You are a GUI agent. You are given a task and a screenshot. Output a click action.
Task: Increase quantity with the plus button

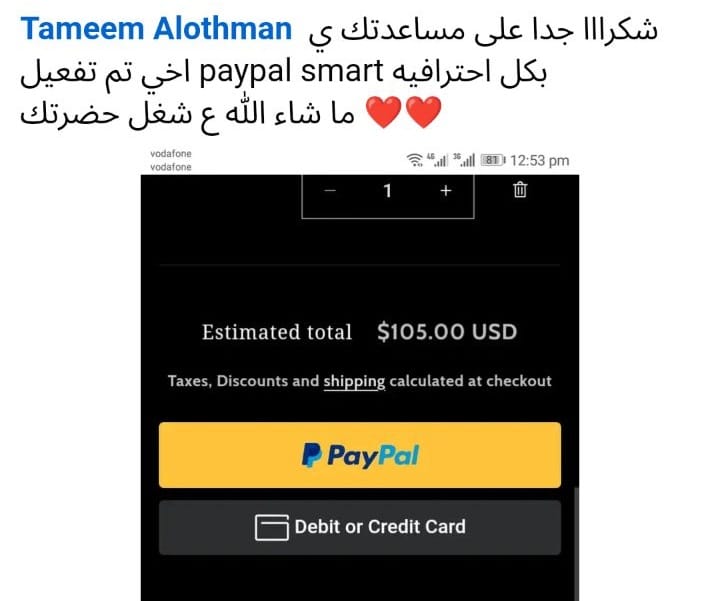point(445,191)
